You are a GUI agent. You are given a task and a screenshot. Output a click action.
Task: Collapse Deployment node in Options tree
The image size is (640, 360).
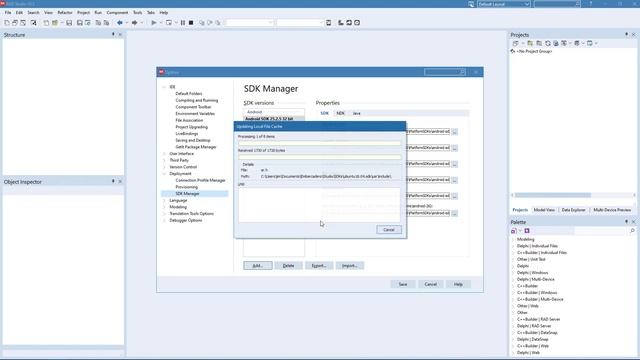coord(164,174)
